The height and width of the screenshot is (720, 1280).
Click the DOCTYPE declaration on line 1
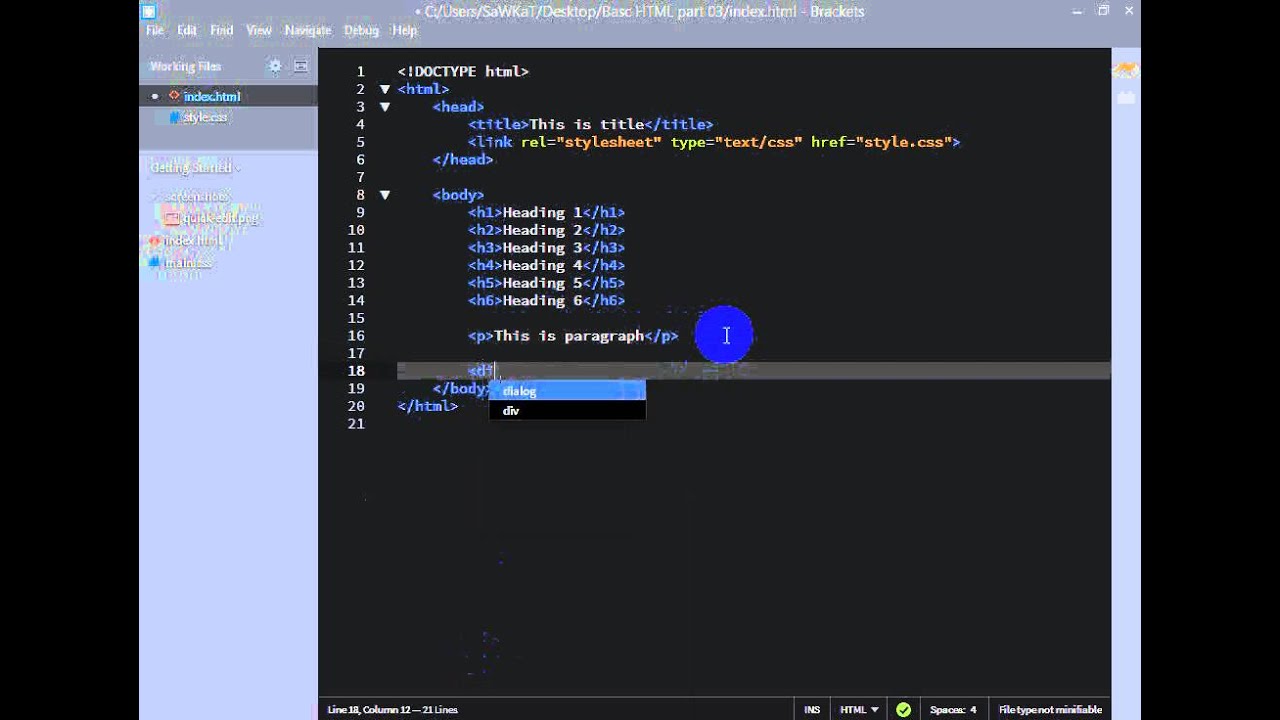(463, 72)
